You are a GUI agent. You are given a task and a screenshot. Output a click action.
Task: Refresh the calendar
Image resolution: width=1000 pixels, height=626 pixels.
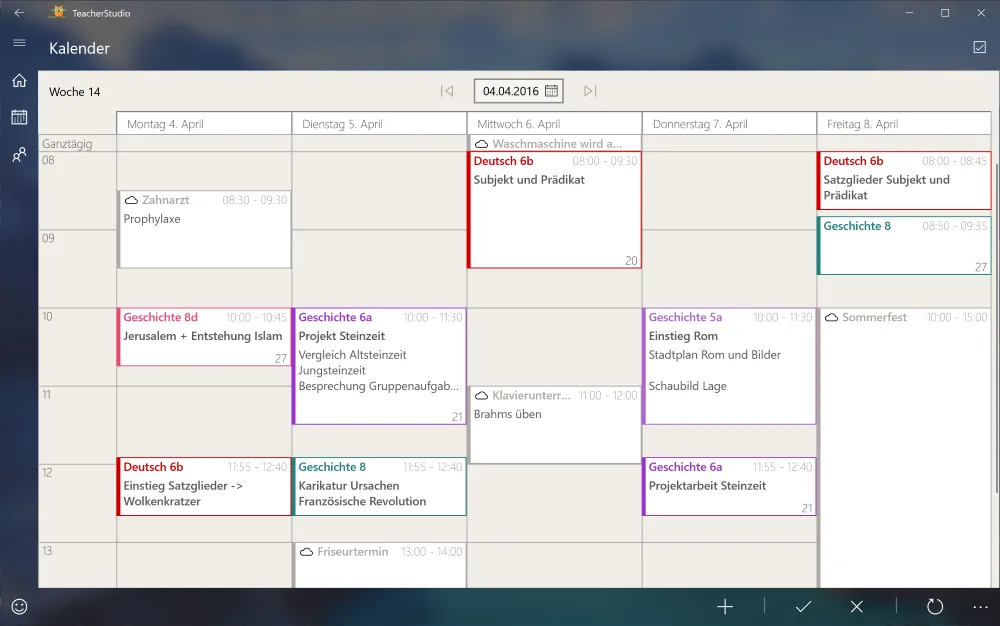(934, 607)
